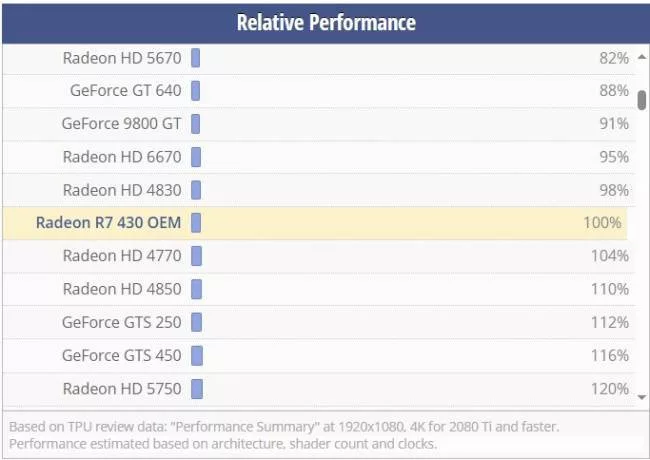Click the 100% value for Radeon R7 430 OEM

tap(602, 223)
